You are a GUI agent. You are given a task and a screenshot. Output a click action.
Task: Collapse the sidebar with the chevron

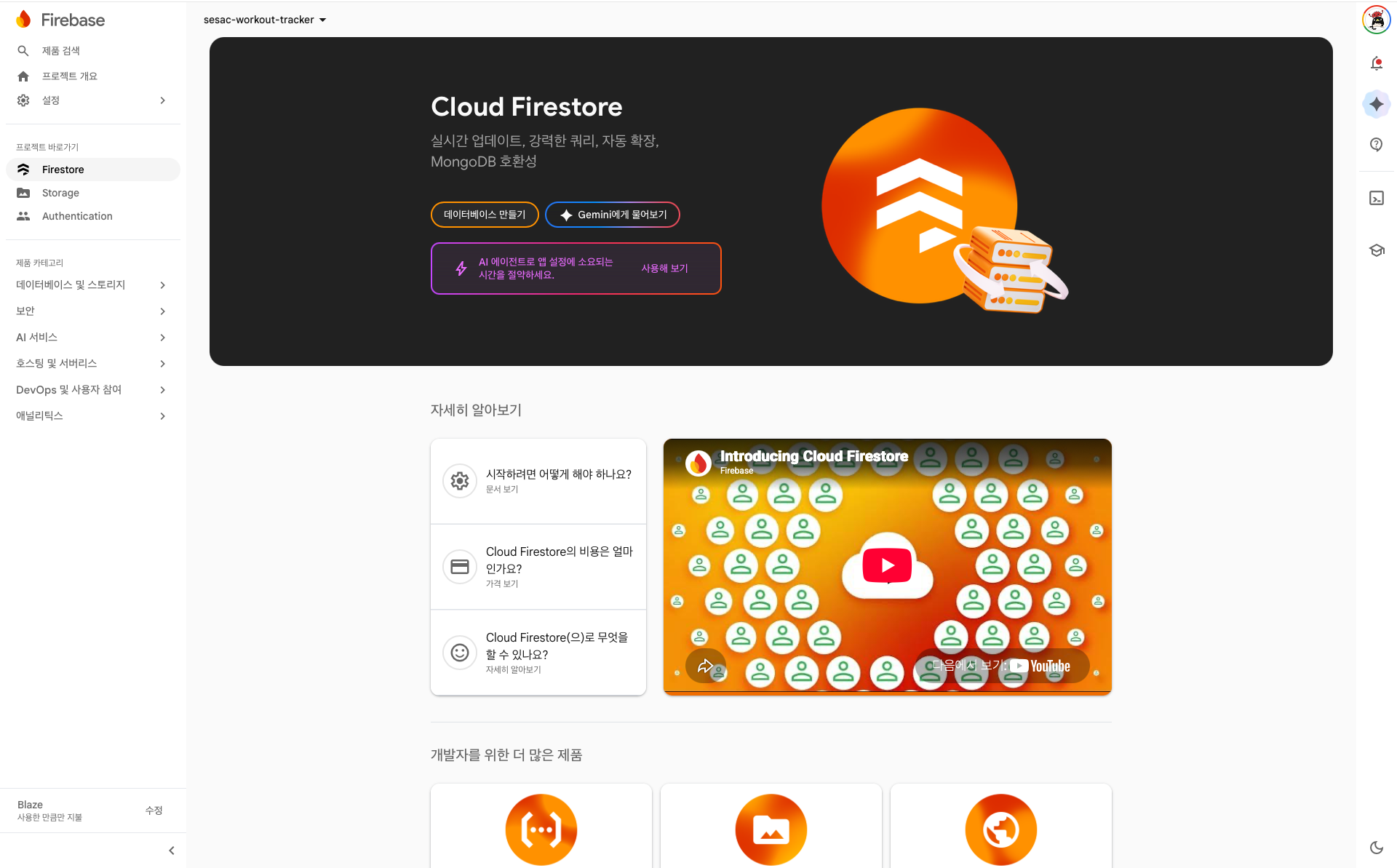[x=172, y=851]
